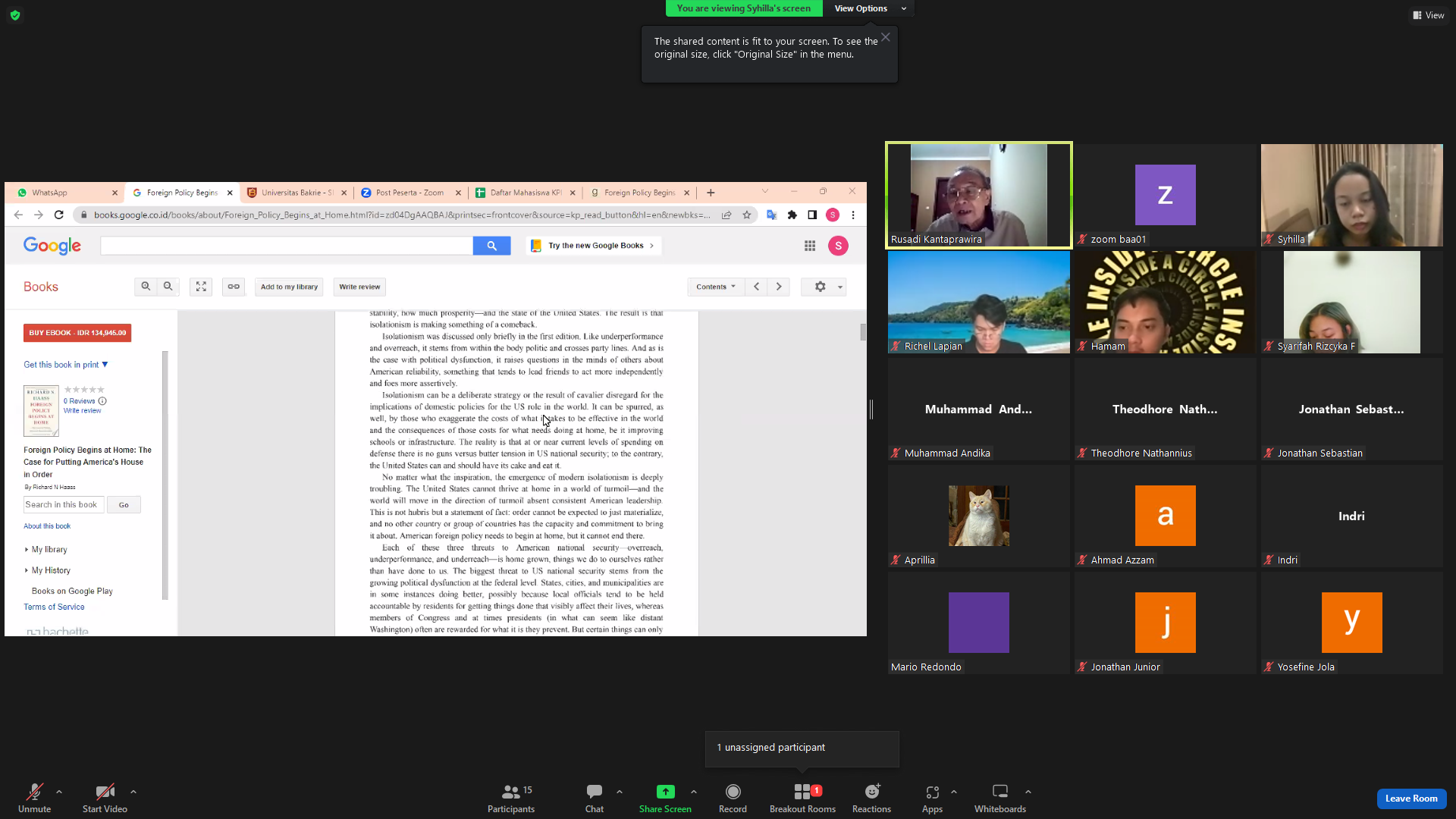Click the Go search button
Image resolution: width=1456 pixels, height=819 pixels.
click(x=124, y=505)
